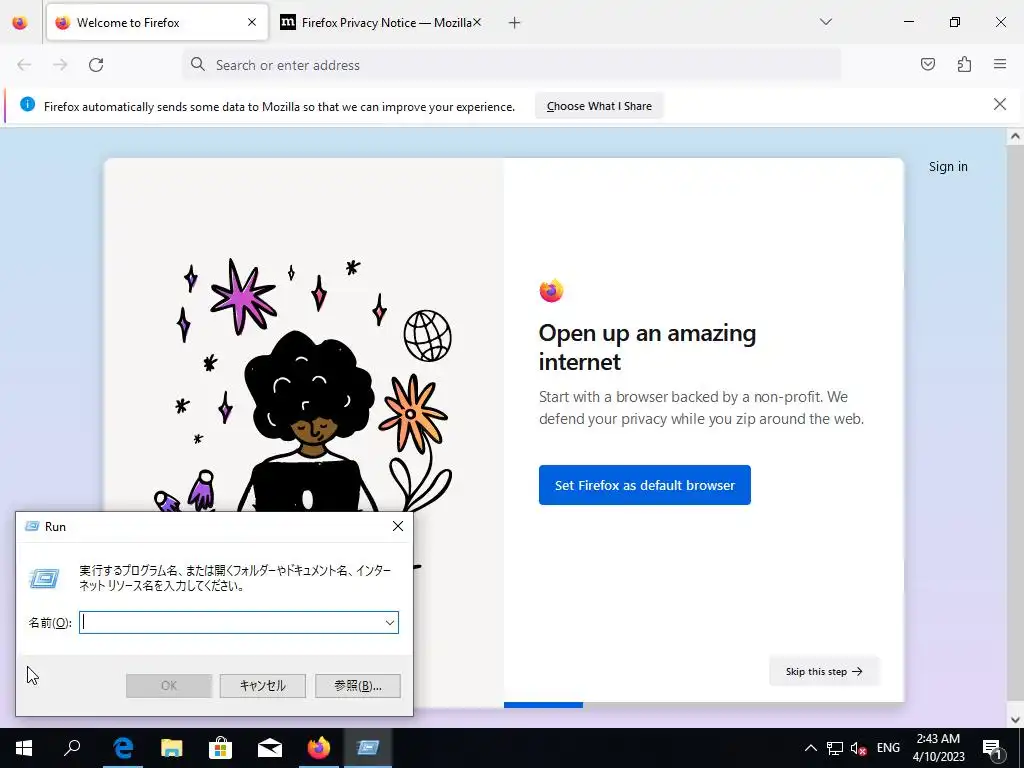Viewport: 1024px width, 768px height.
Task: Launch Microsoft Edge from the taskbar
Action: [x=123, y=748]
